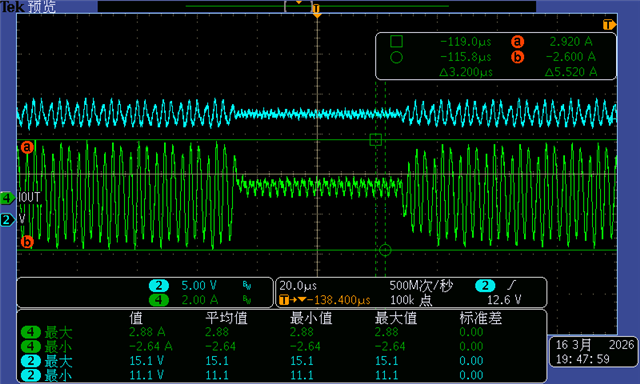Select the orange trigger level arrow on right edge

tap(609, 25)
